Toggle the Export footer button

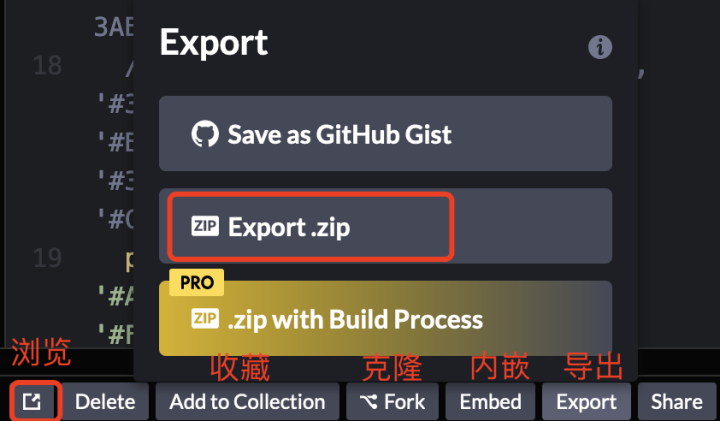click(586, 402)
